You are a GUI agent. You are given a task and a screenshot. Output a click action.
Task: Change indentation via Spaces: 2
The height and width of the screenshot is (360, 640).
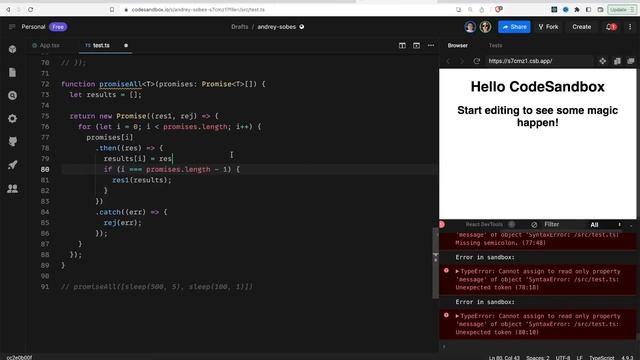tap(538, 358)
